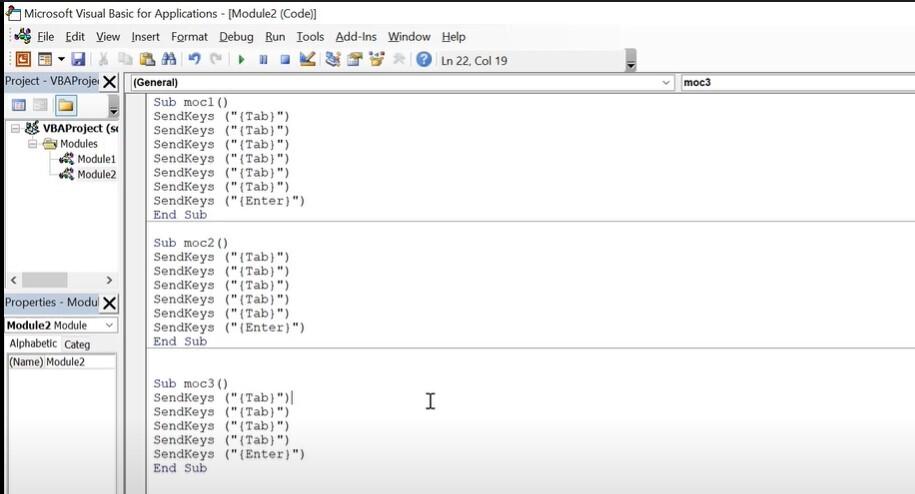Close the Project explorer panel
This screenshot has width=915, height=494.
pos(110,82)
